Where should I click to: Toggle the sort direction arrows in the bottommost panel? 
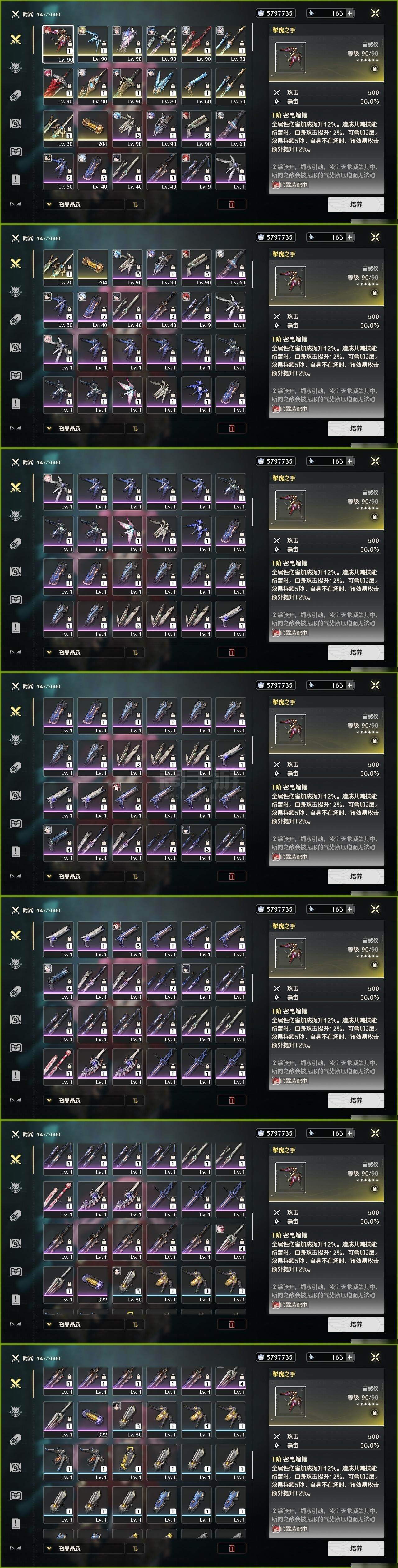pos(135,1548)
